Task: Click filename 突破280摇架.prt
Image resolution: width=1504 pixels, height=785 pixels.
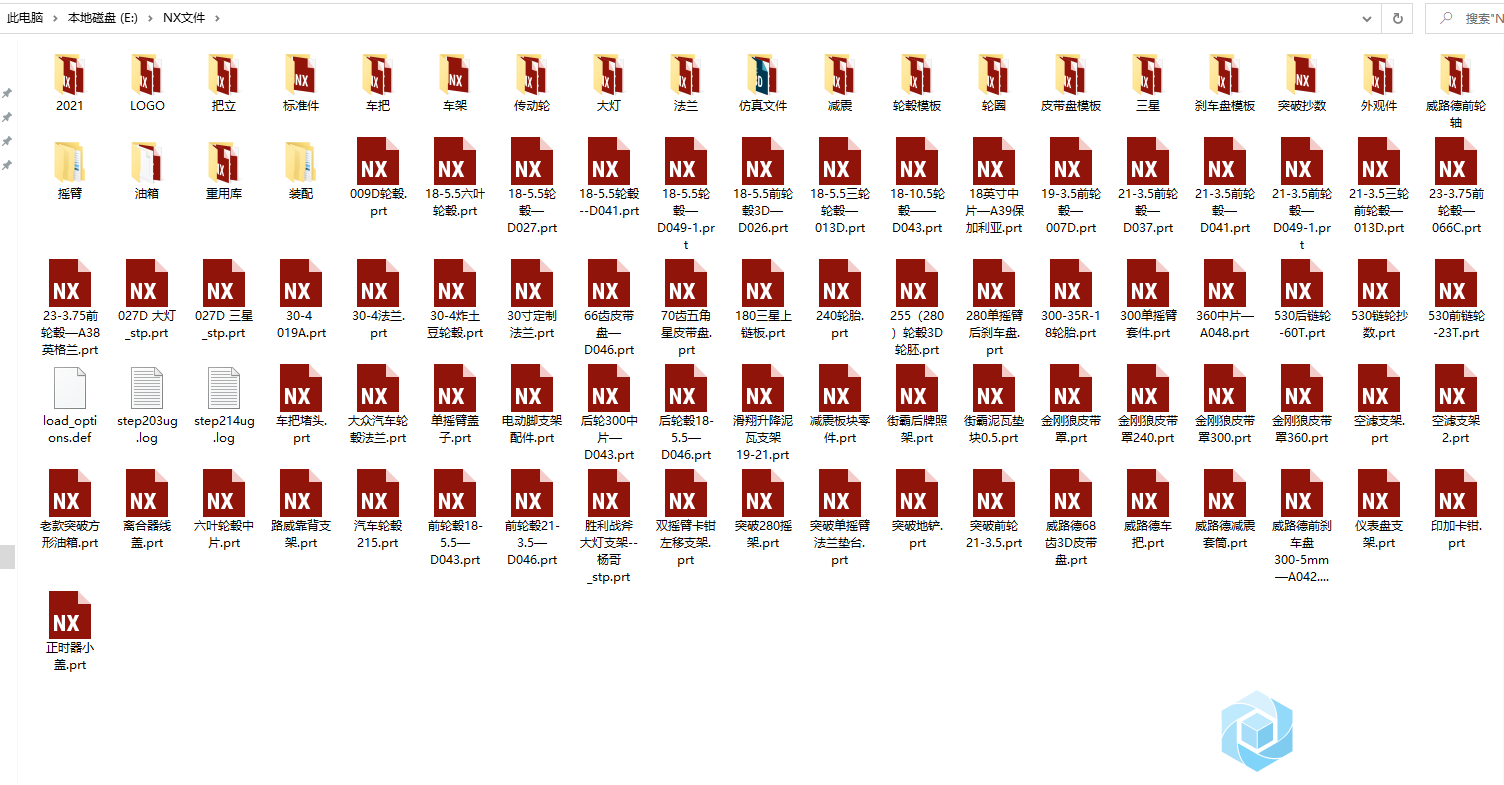Action: point(763,534)
